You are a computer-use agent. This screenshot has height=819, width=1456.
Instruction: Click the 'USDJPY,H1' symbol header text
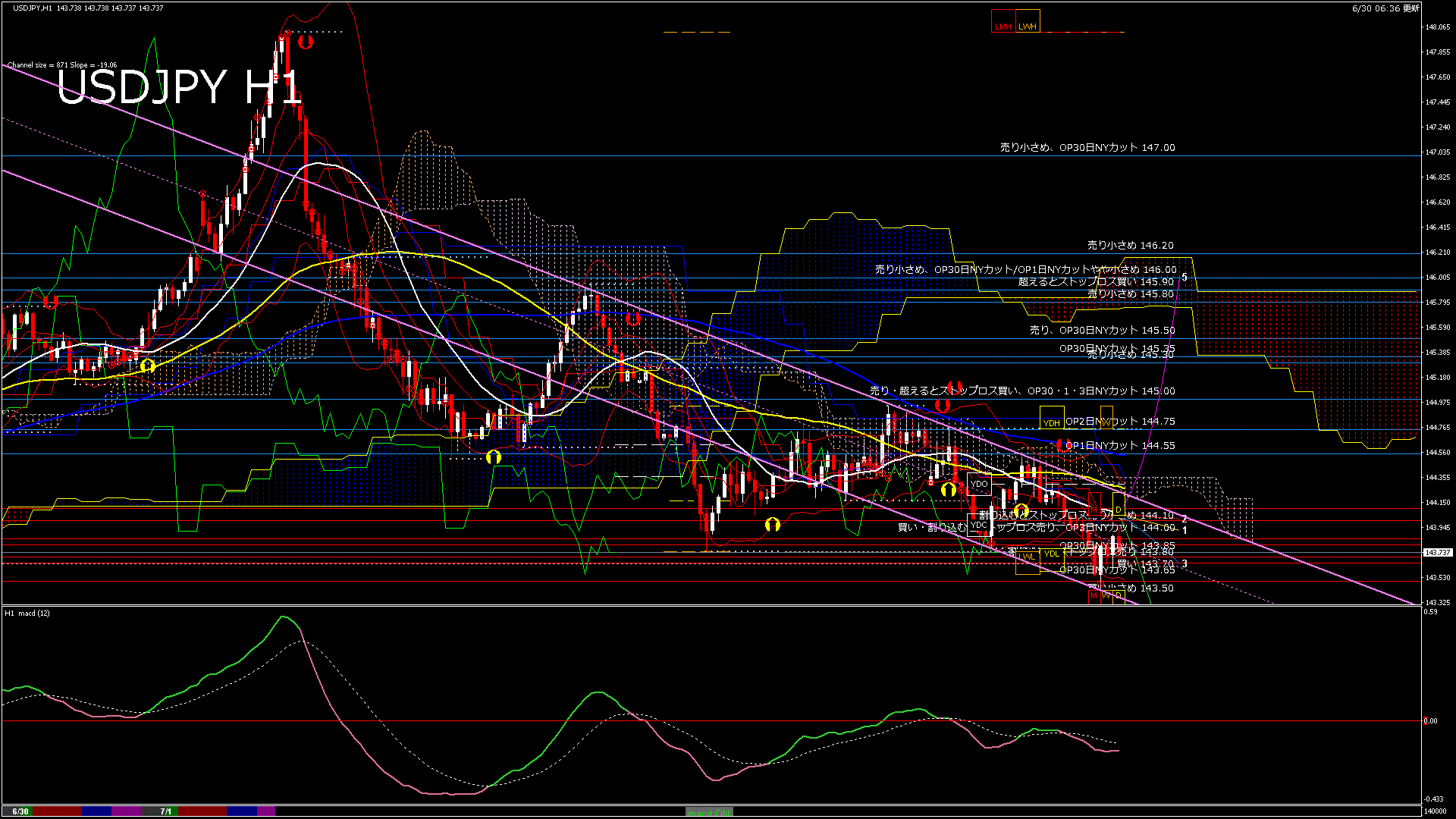[x=33, y=8]
